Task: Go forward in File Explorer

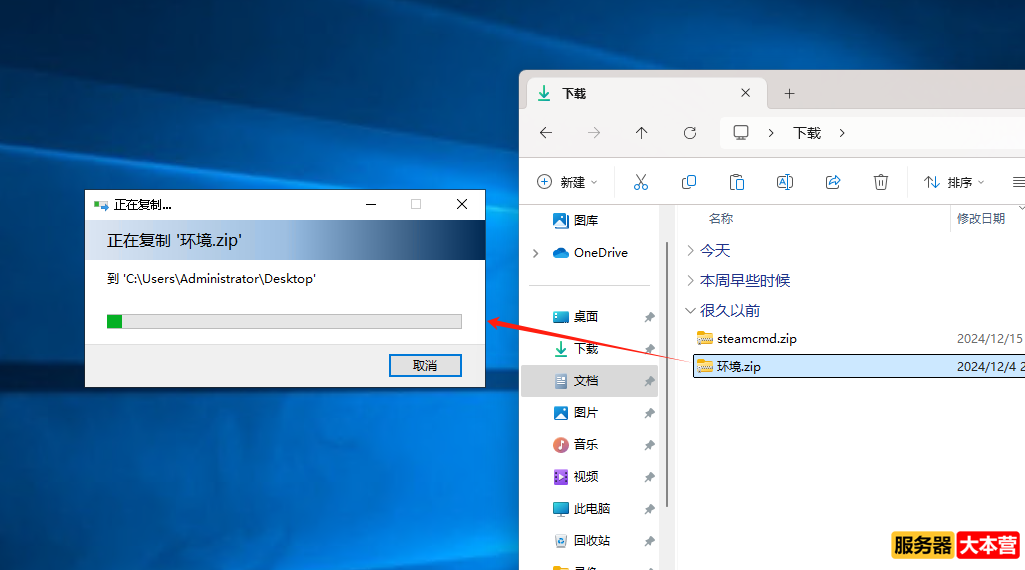Action: [x=594, y=133]
